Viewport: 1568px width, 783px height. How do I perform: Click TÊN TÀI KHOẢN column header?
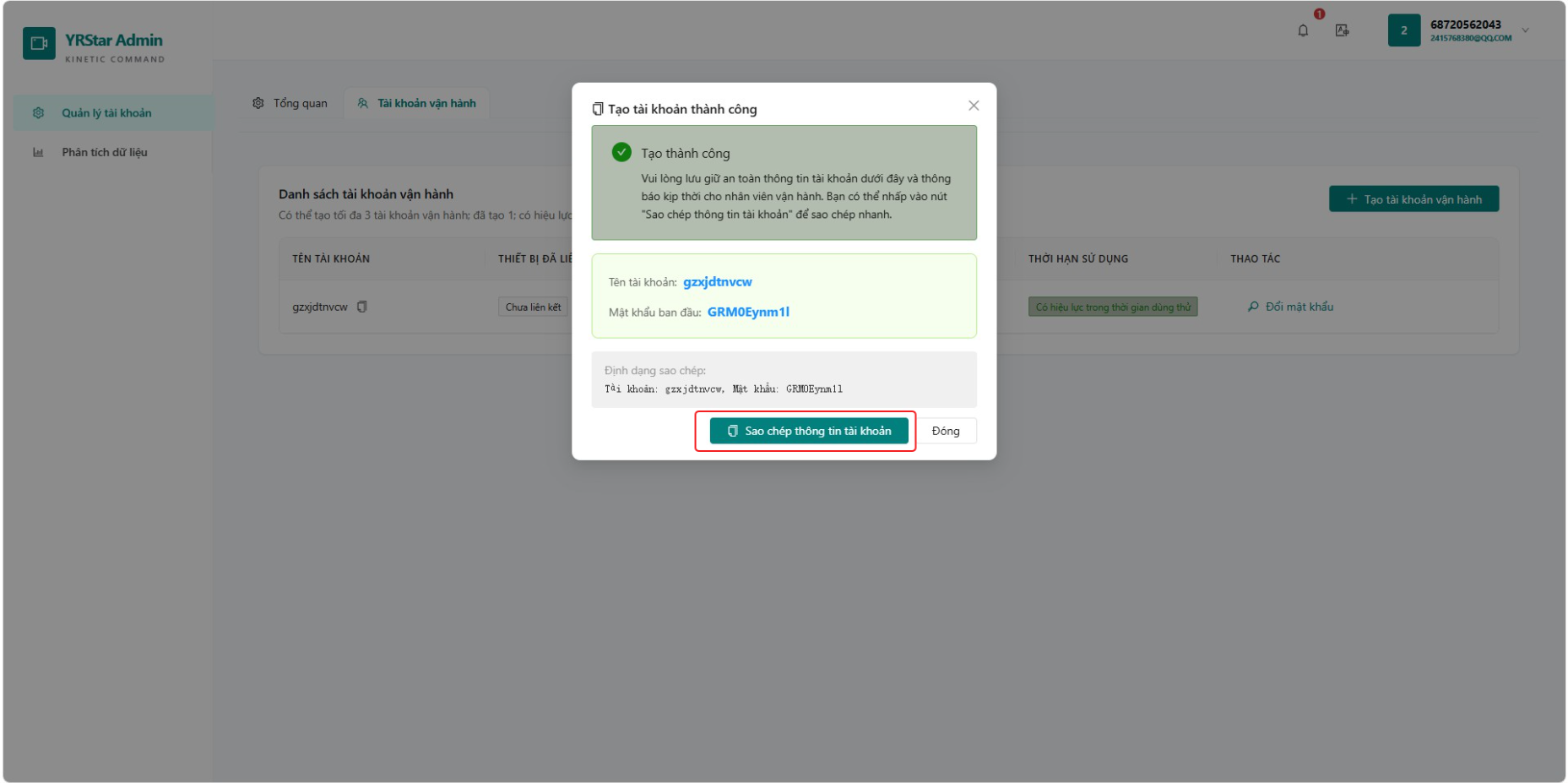click(x=331, y=258)
